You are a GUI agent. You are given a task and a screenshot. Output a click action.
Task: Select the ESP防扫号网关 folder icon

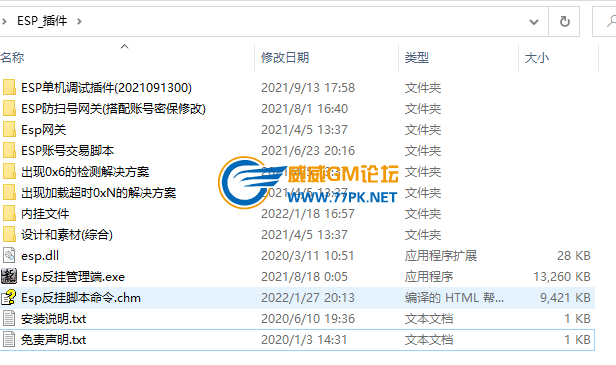tap(9, 108)
